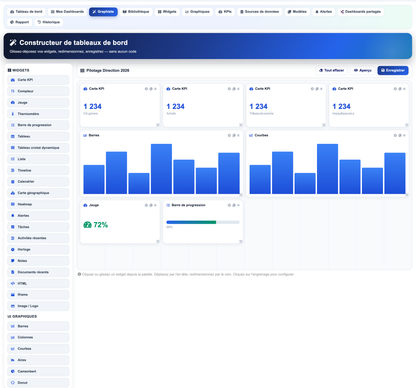Open the Sources de données tab
The width and height of the screenshot is (416, 388).
260,12
